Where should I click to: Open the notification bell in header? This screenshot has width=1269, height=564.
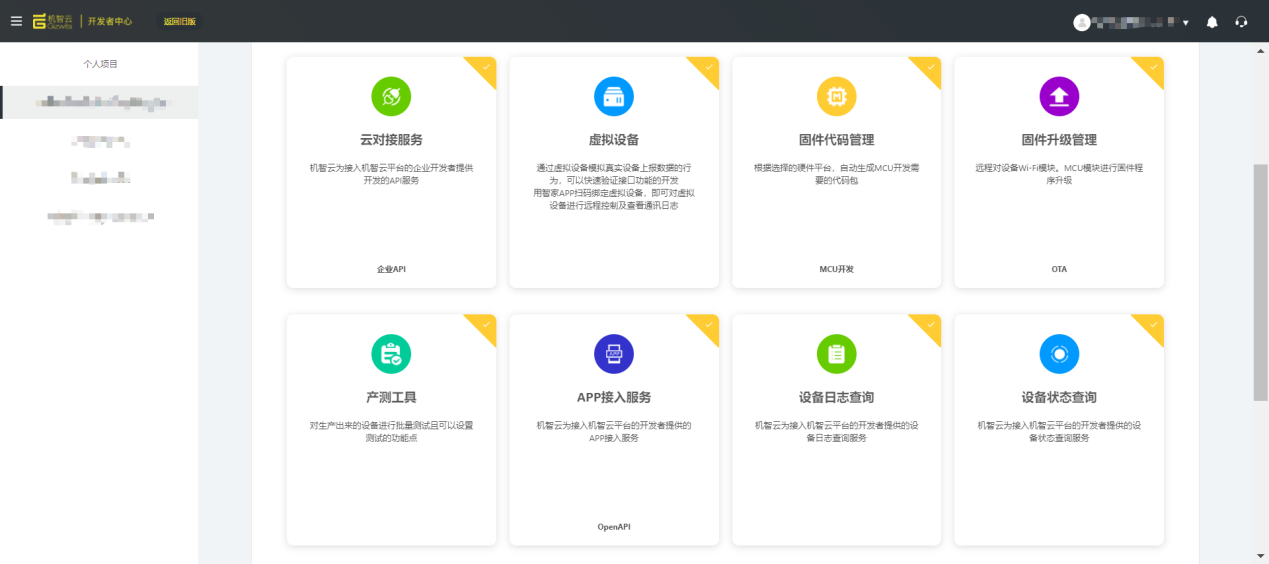pyautogui.click(x=1212, y=22)
